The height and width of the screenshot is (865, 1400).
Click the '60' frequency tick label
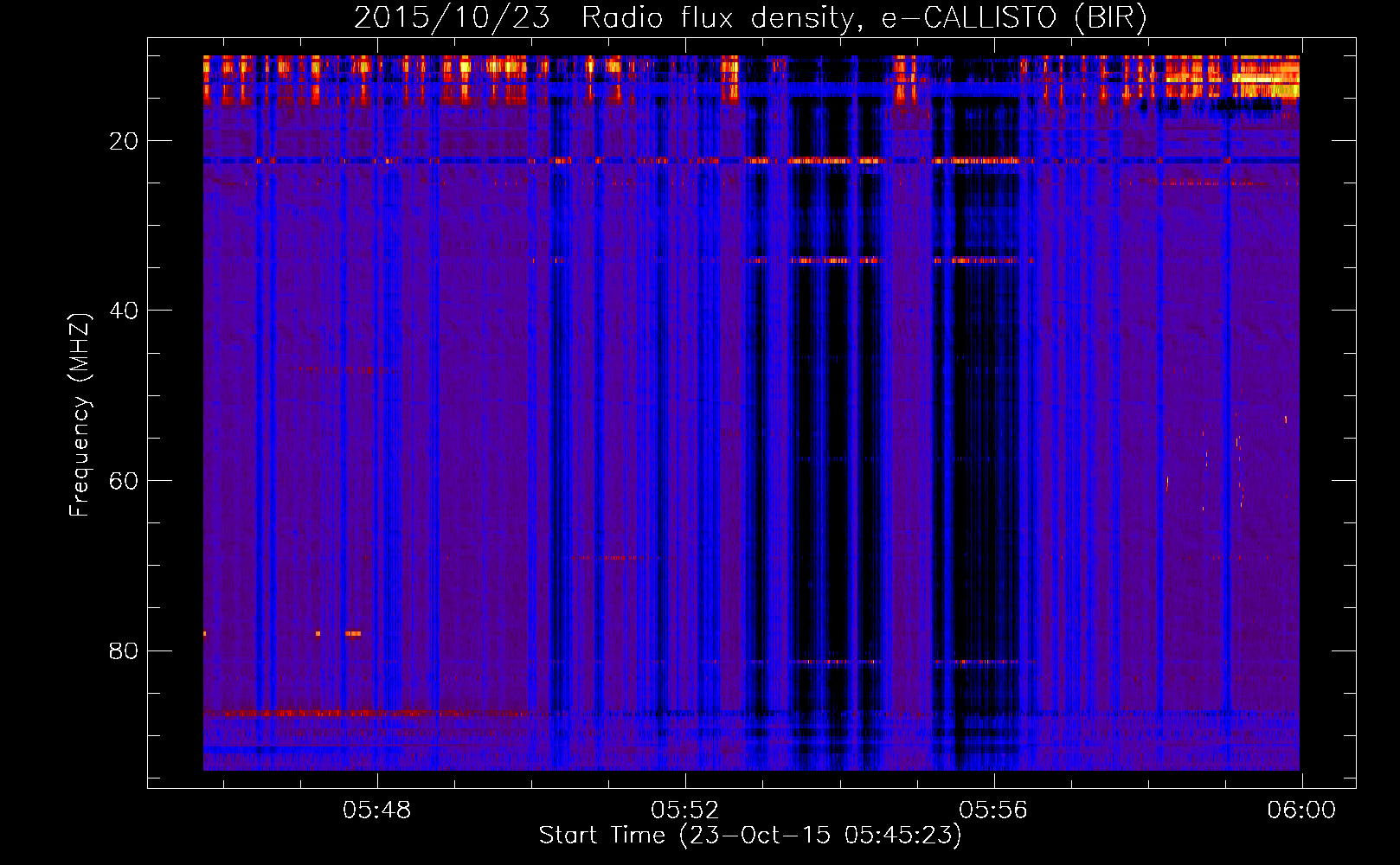[124, 481]
